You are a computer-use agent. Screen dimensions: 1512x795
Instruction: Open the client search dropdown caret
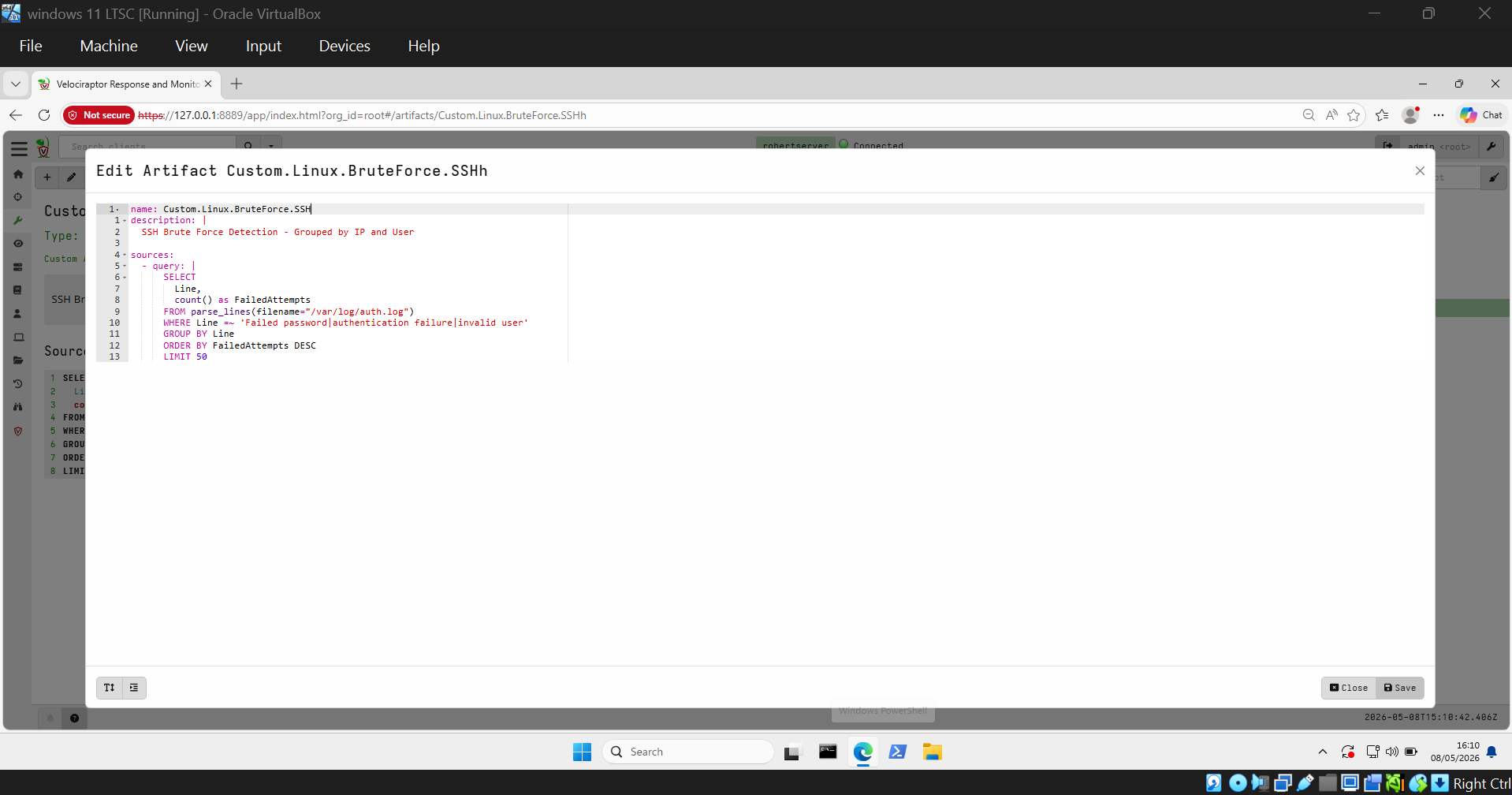pos(271,145)
